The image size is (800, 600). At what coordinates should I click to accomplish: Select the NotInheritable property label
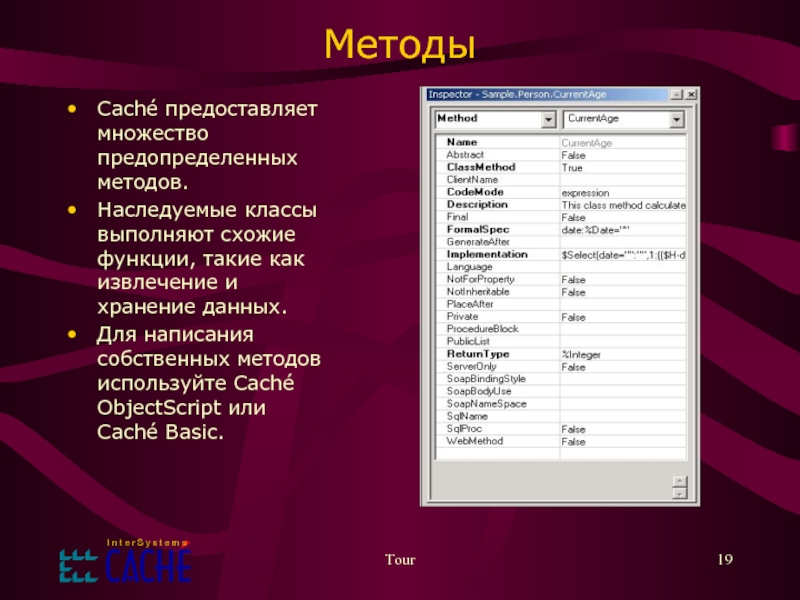(478, 291)
